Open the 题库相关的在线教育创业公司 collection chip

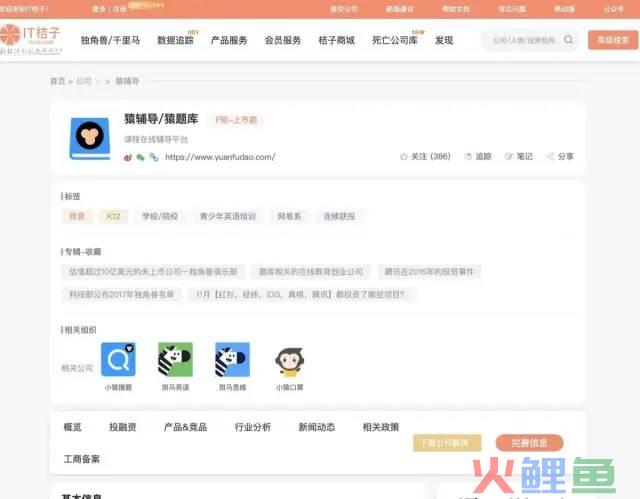coord(311,272)
